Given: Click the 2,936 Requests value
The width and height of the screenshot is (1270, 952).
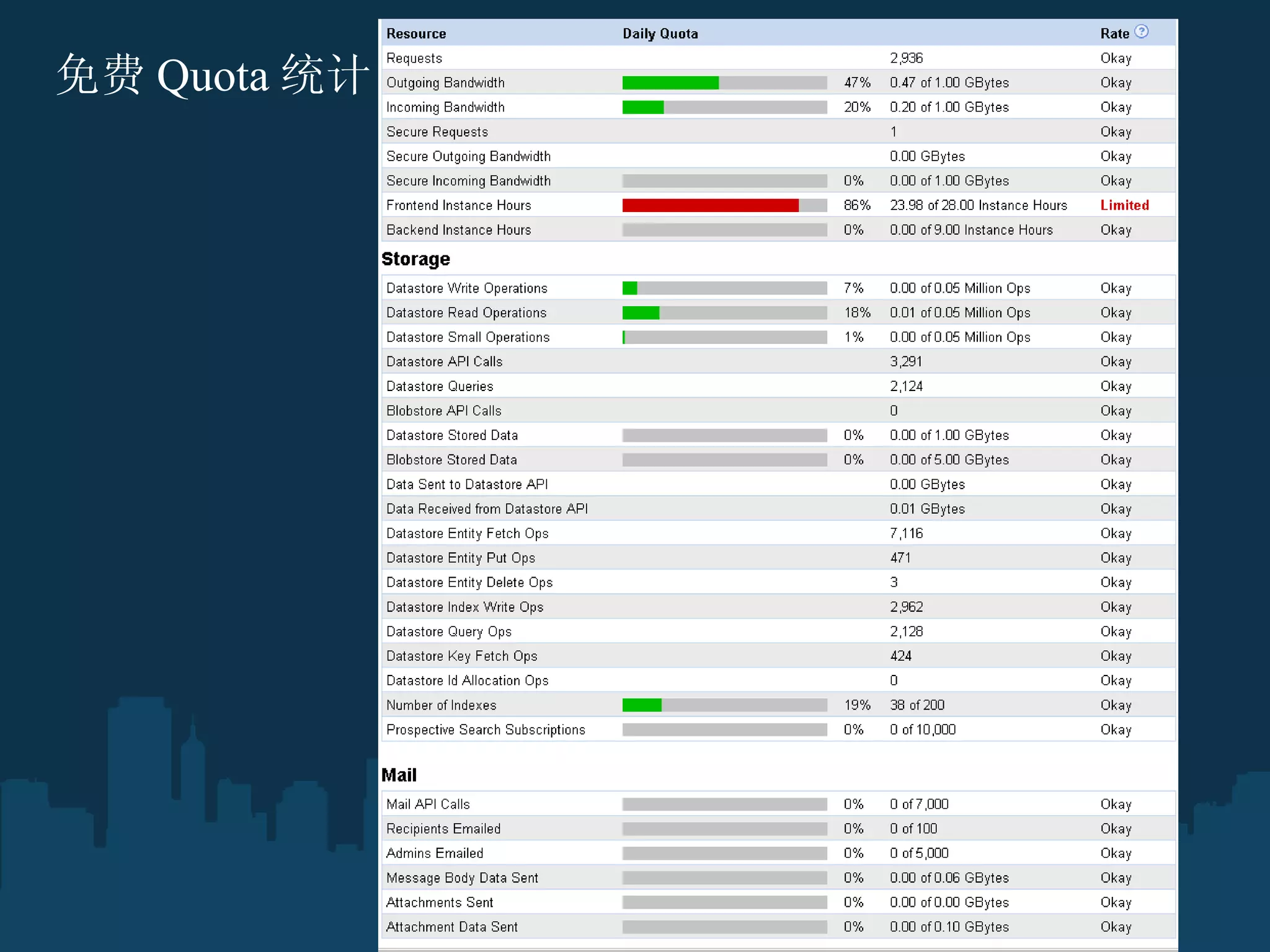Looking at the screenshot, I should pyautogui.click(x=906, y=58).
